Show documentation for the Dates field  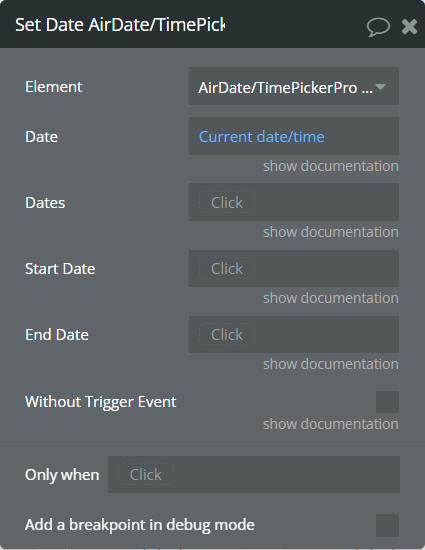331,232
